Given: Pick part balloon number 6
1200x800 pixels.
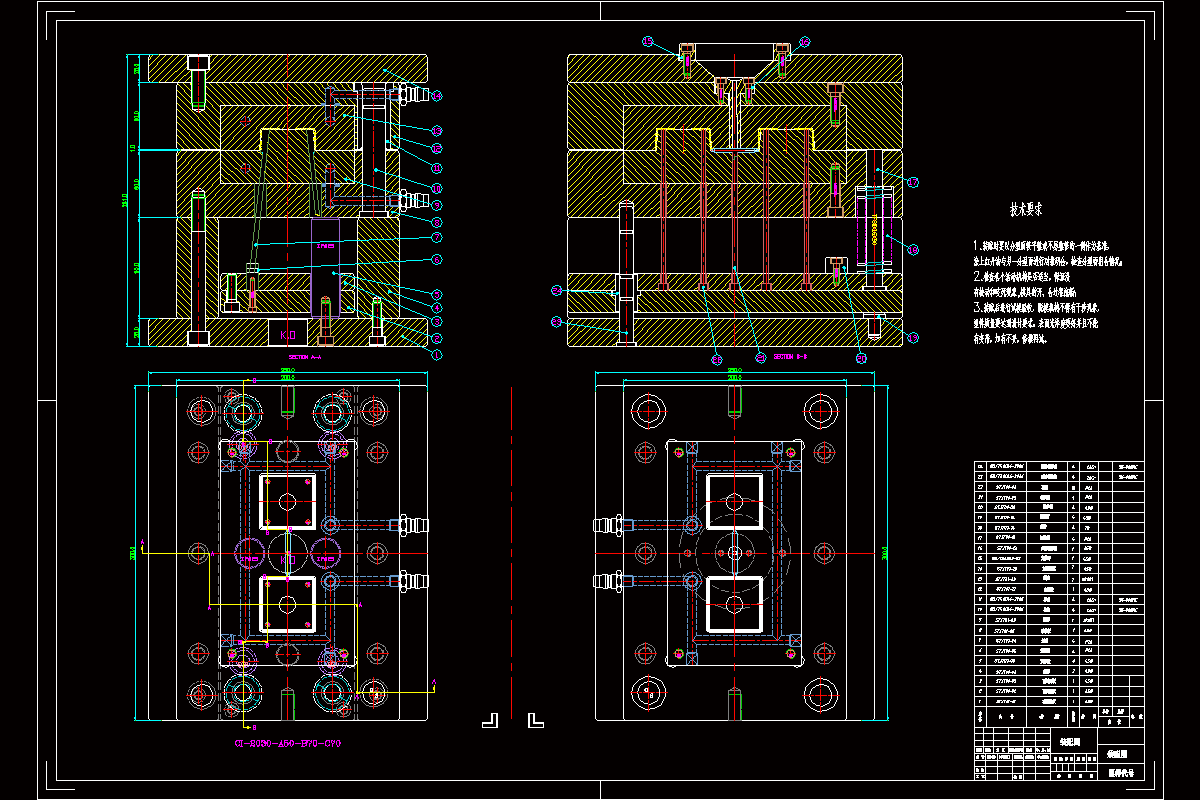Looking at the screenshot, I should tap(437, 259).
